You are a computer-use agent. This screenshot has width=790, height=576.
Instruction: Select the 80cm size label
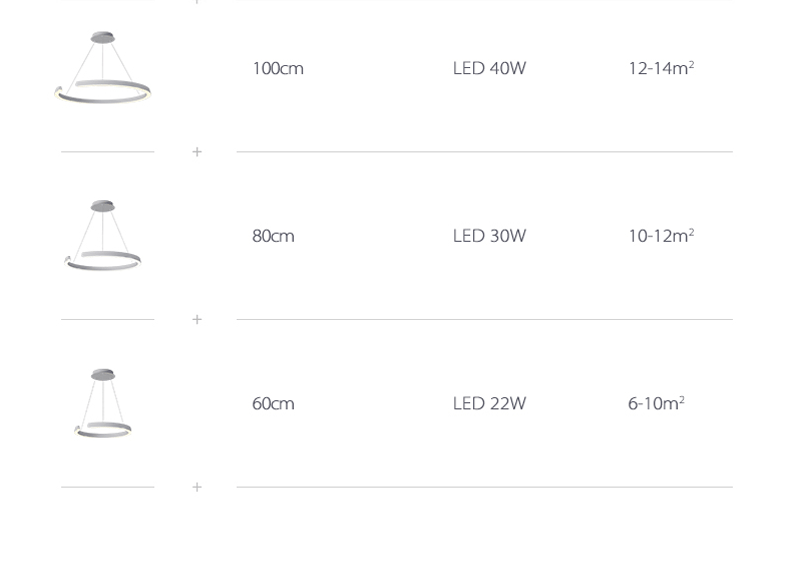tap(273, 236)
